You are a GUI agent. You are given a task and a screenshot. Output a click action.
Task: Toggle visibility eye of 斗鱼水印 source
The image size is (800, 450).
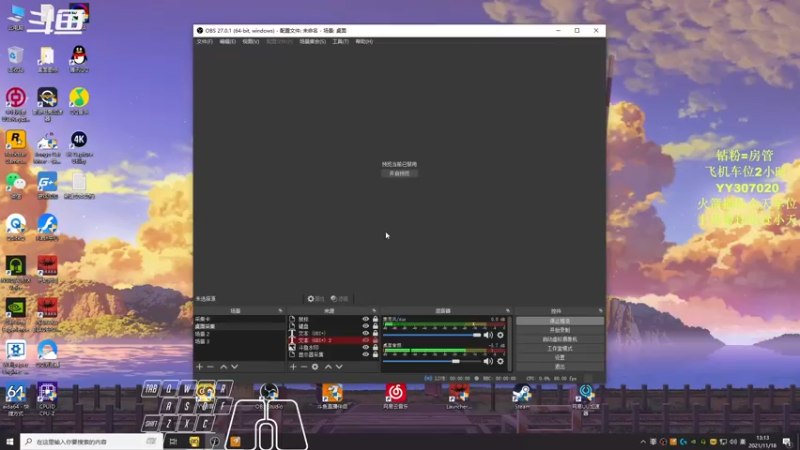(365, 347)
